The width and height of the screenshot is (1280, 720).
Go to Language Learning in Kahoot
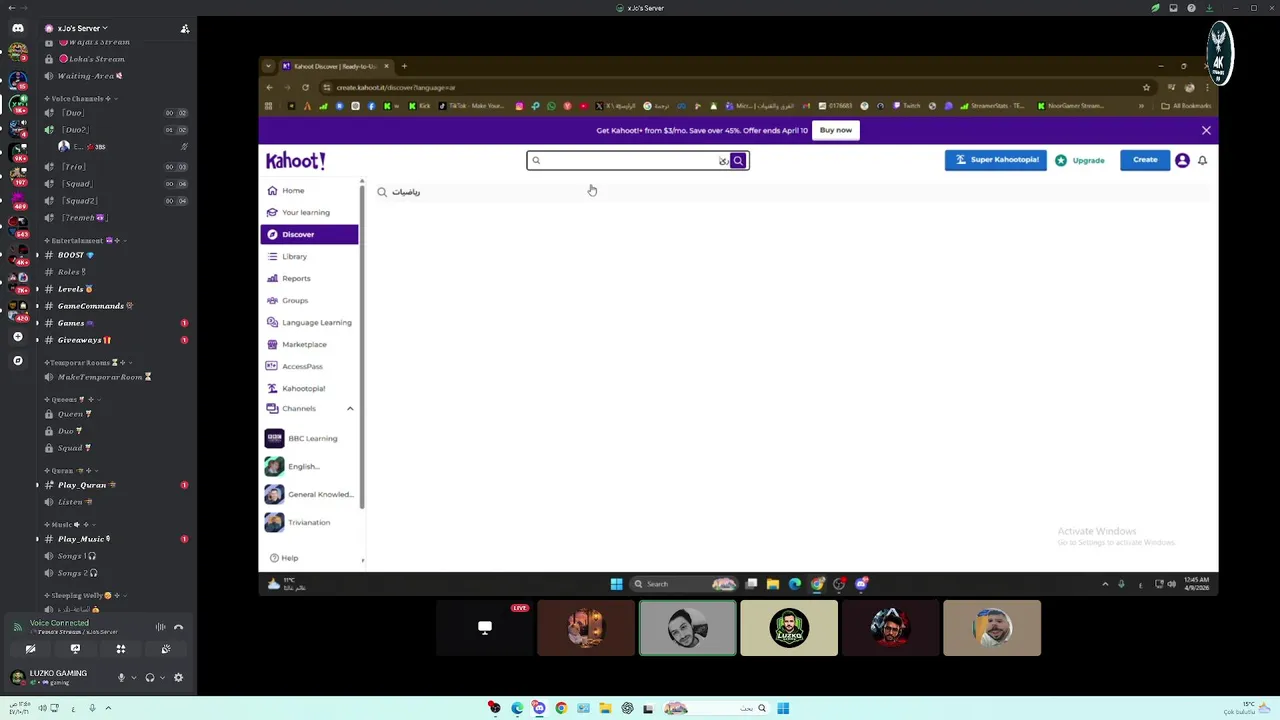(x=309, y=322)
